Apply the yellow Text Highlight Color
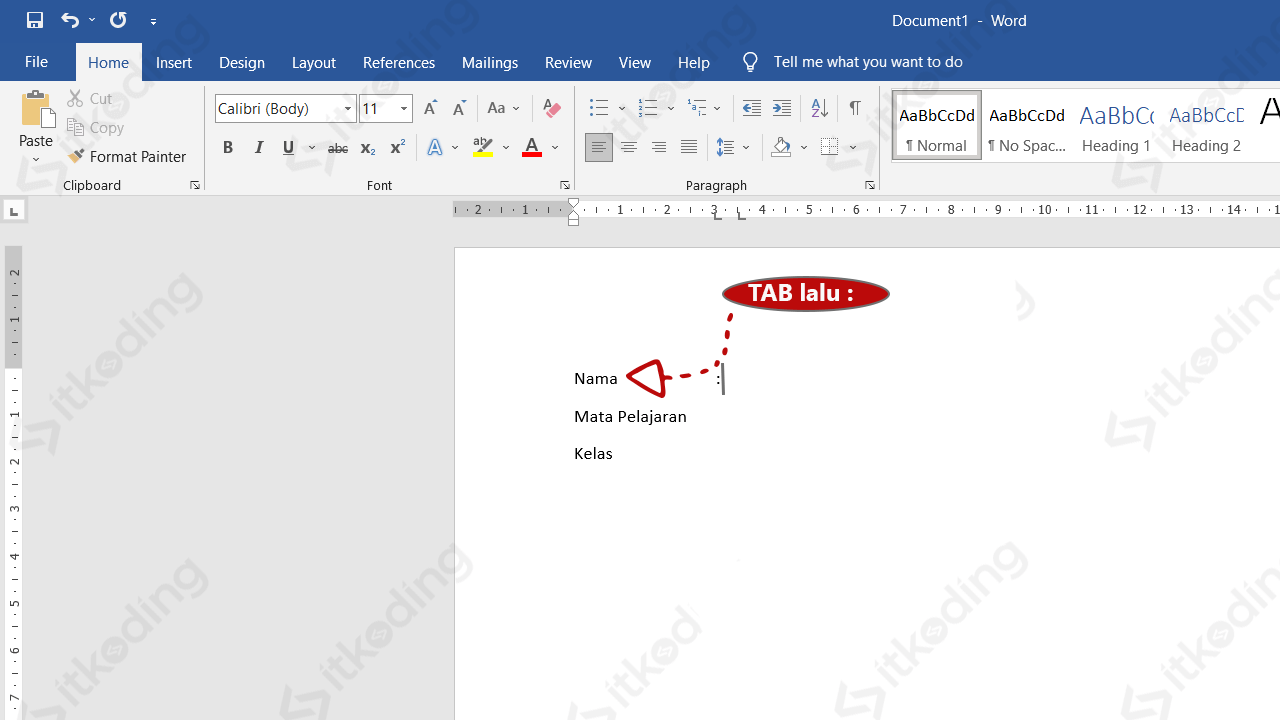The image size is (1280, 720). click(483, 148)
